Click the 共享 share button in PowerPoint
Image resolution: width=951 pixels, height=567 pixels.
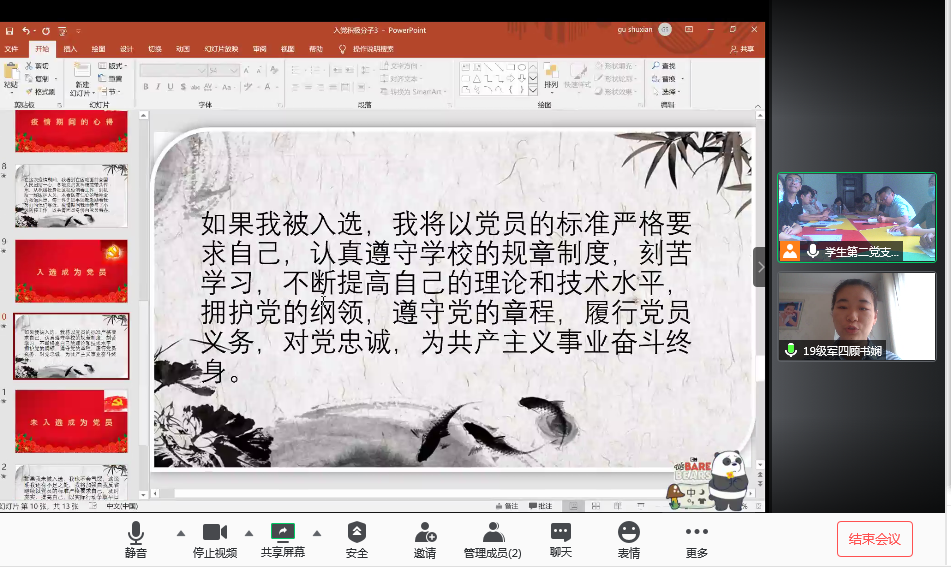tap(742, 48)
